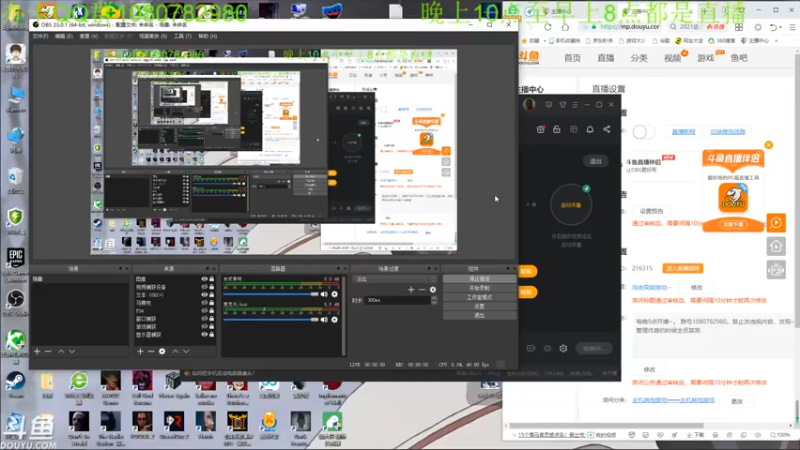This screenshot has height=450, width=800.
Task: Switch the live stream toggle on Douyu page
Action: (643, 132)
